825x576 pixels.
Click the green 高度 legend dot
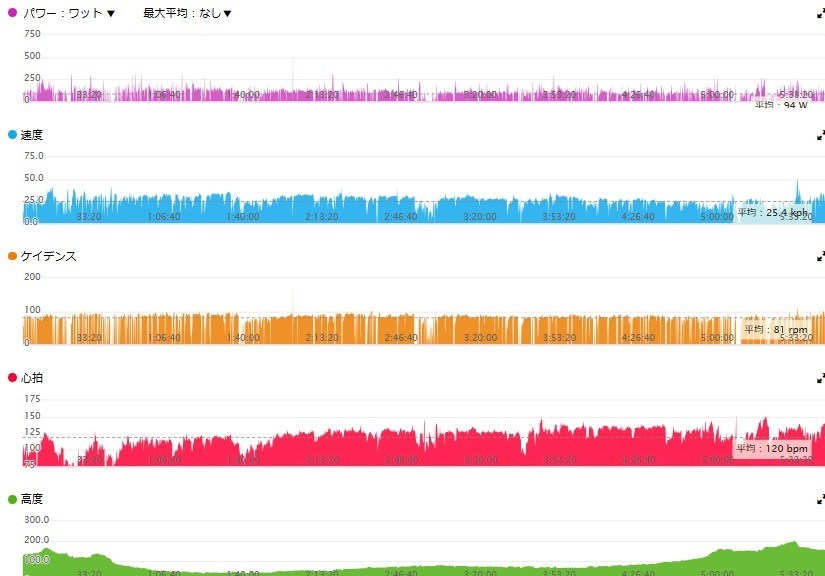click(13, 499)
